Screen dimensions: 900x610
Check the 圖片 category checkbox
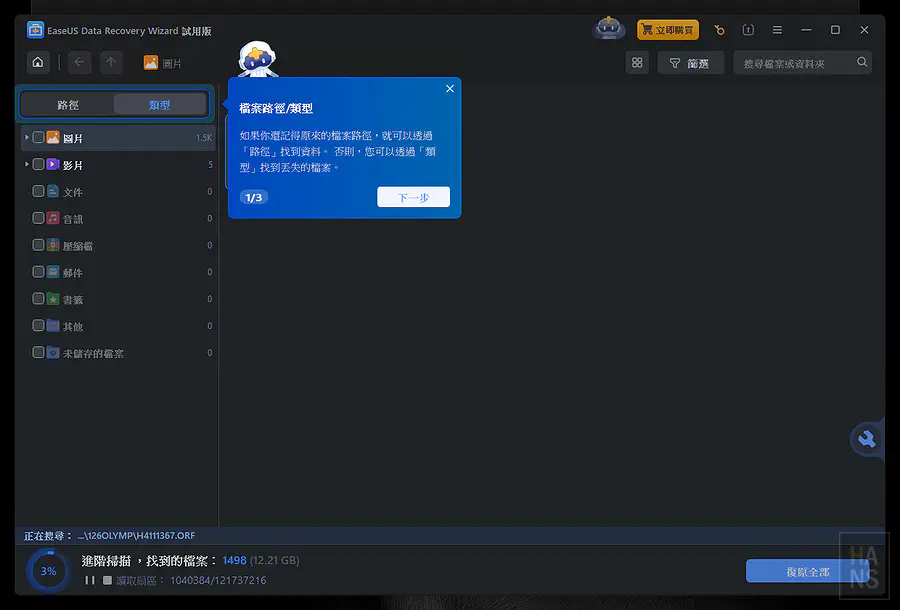[x=36, y=137]
